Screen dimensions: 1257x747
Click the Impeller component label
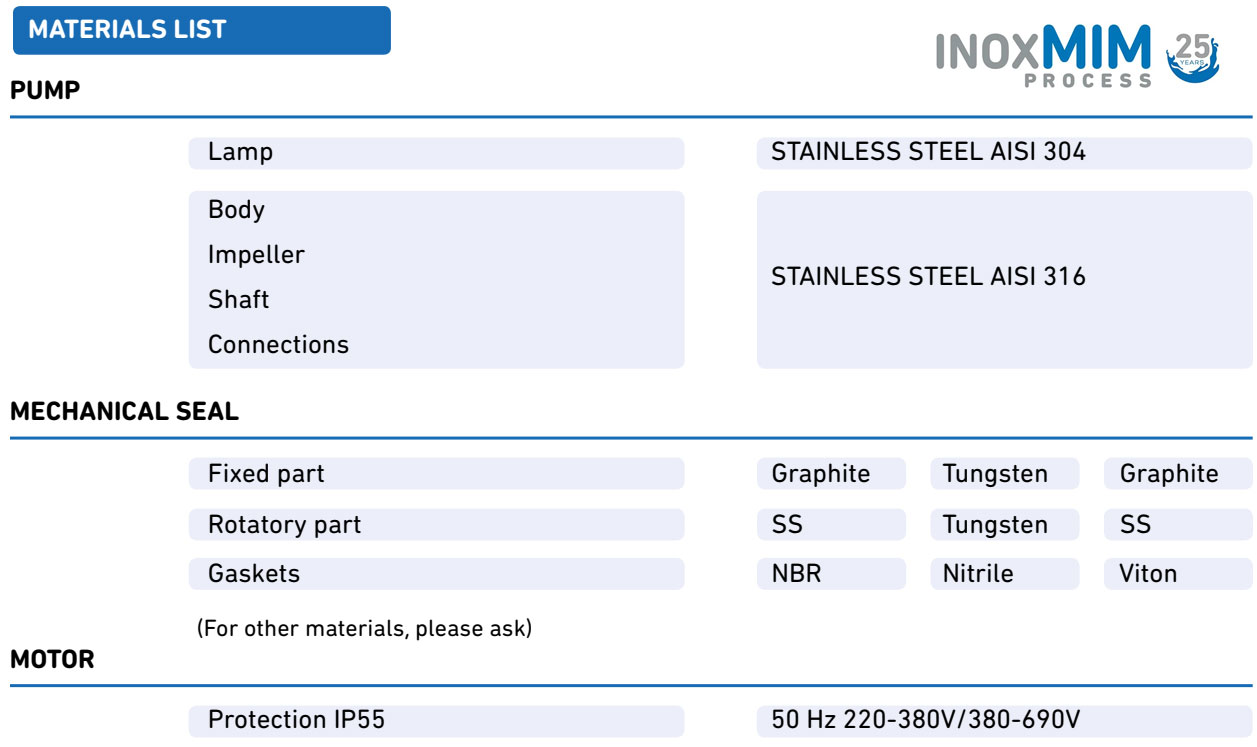pyautogui.click(x=256, y=255)
